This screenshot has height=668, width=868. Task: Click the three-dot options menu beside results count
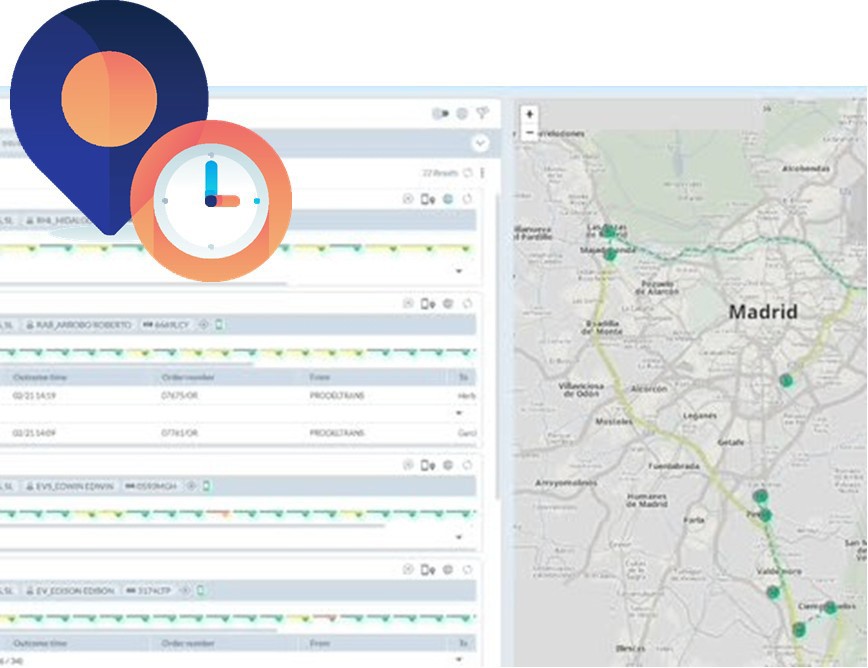[483, 173]
